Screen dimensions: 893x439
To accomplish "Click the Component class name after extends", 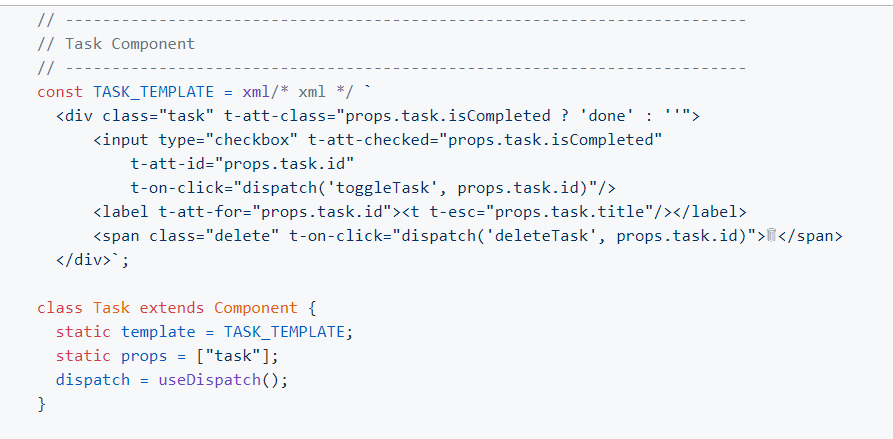I will (x=256, y=307).
